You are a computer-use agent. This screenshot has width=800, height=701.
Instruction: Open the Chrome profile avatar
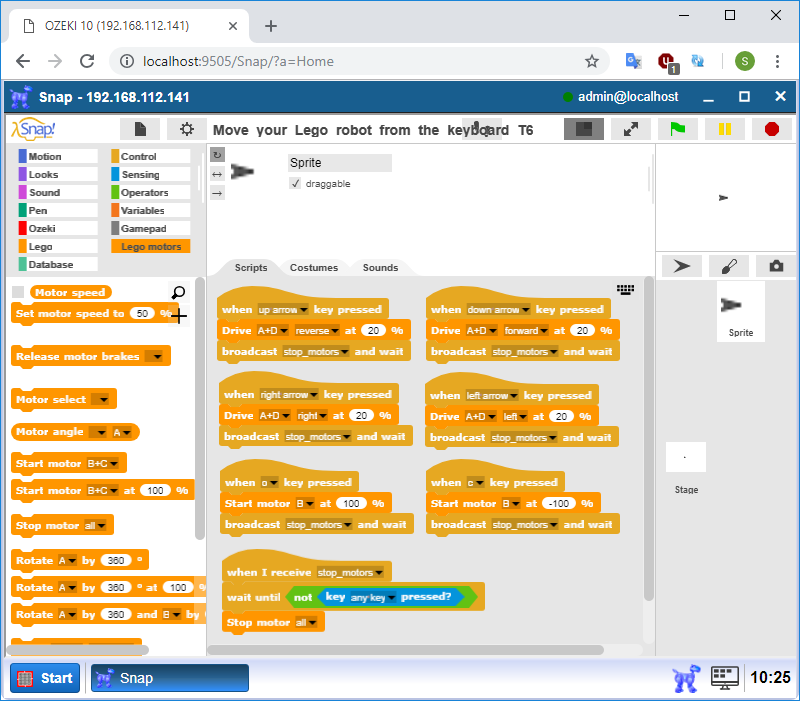744,61
